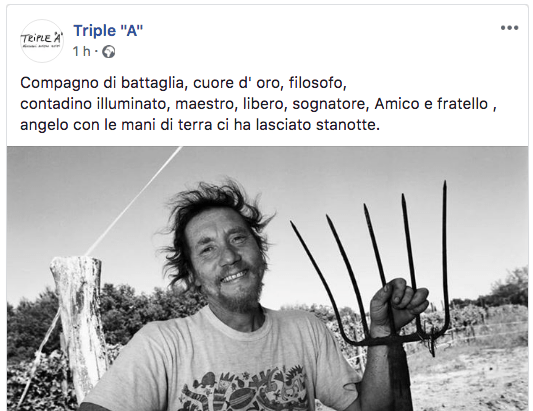Click "Compagno di battaglia" at the post start
Image resolution: width=533 pixels, height=411 pixels.
(104, 83)
